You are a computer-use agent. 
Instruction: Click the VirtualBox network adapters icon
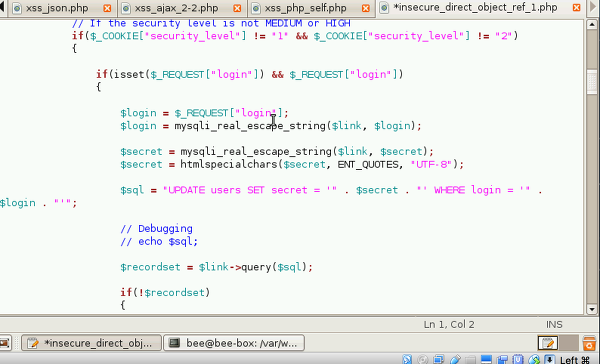click(439, 360)
